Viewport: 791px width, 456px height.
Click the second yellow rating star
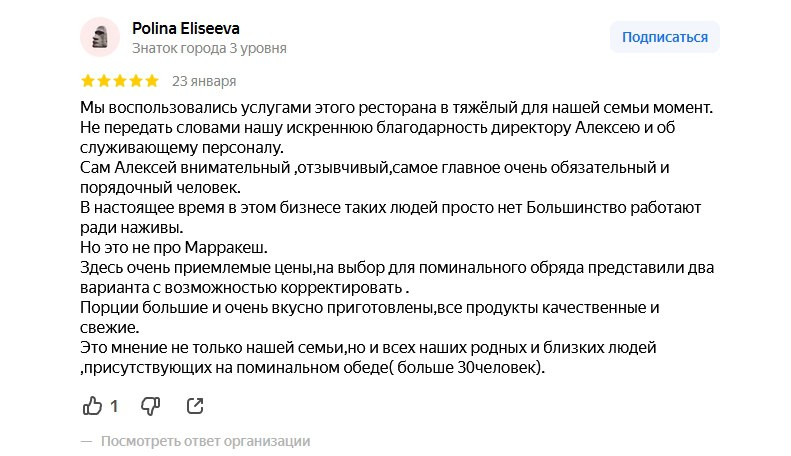pos(104,81)
